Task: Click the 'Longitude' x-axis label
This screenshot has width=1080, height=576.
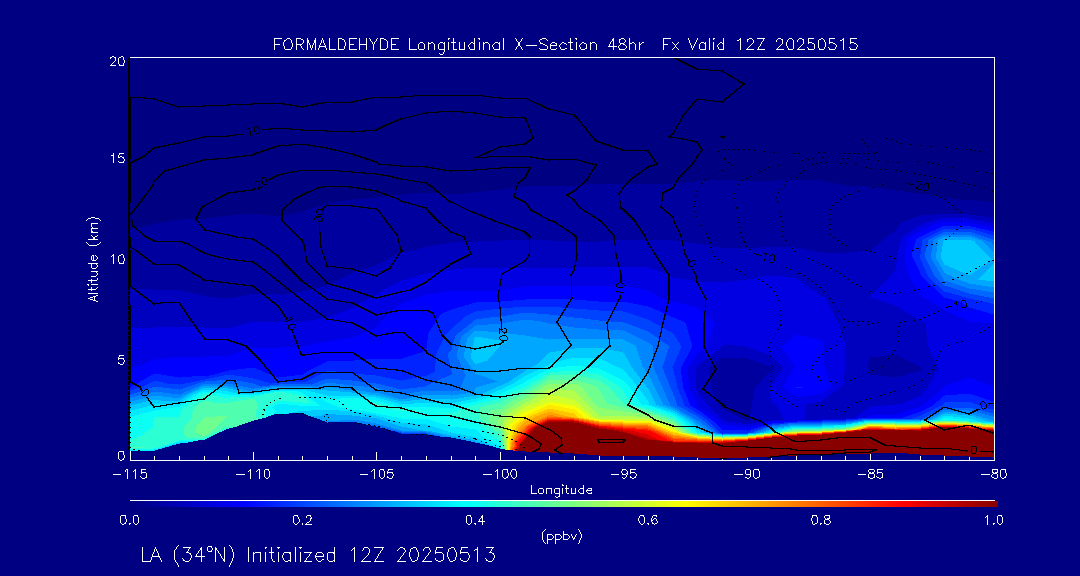Action: [561, 491]
